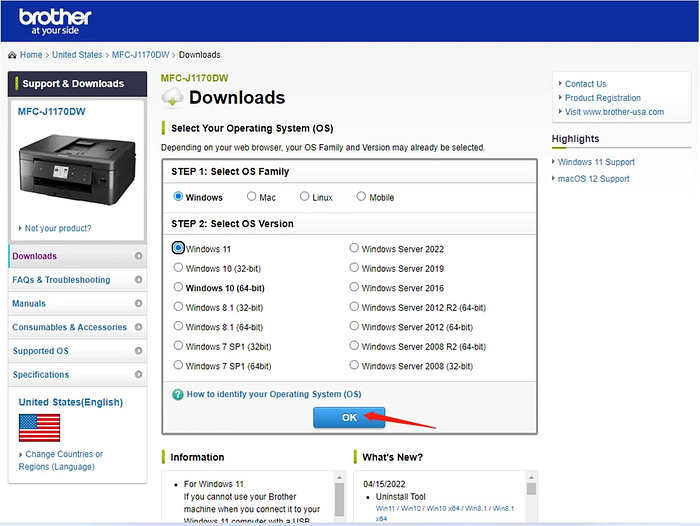Viewport: 700px width, 526px height.
Task: Choose Windows 10 (64-bit) radio button
Action: pyautogui.click(x=178, y=287)
